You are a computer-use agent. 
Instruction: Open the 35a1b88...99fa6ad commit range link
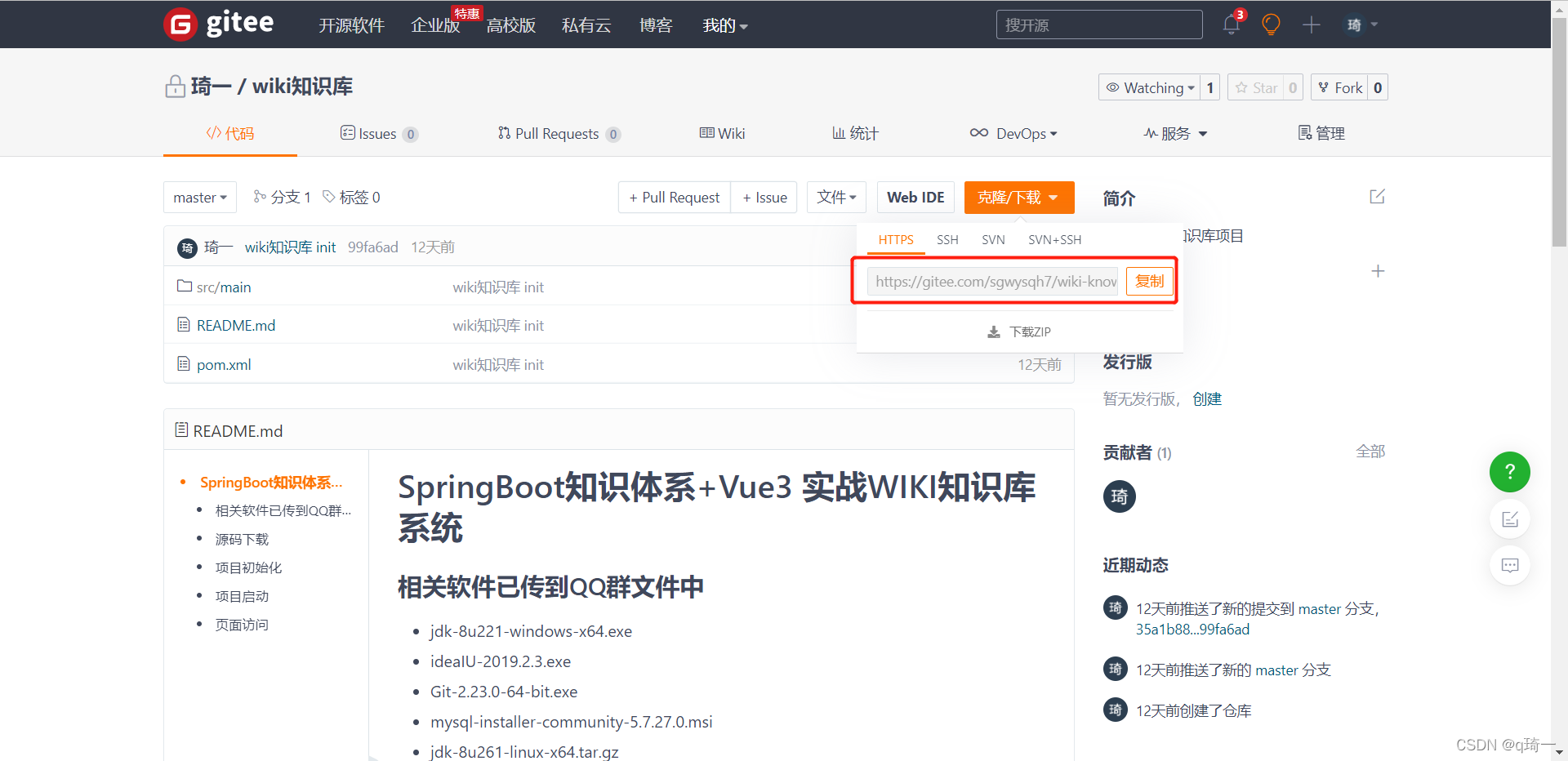click(1192, 630)
